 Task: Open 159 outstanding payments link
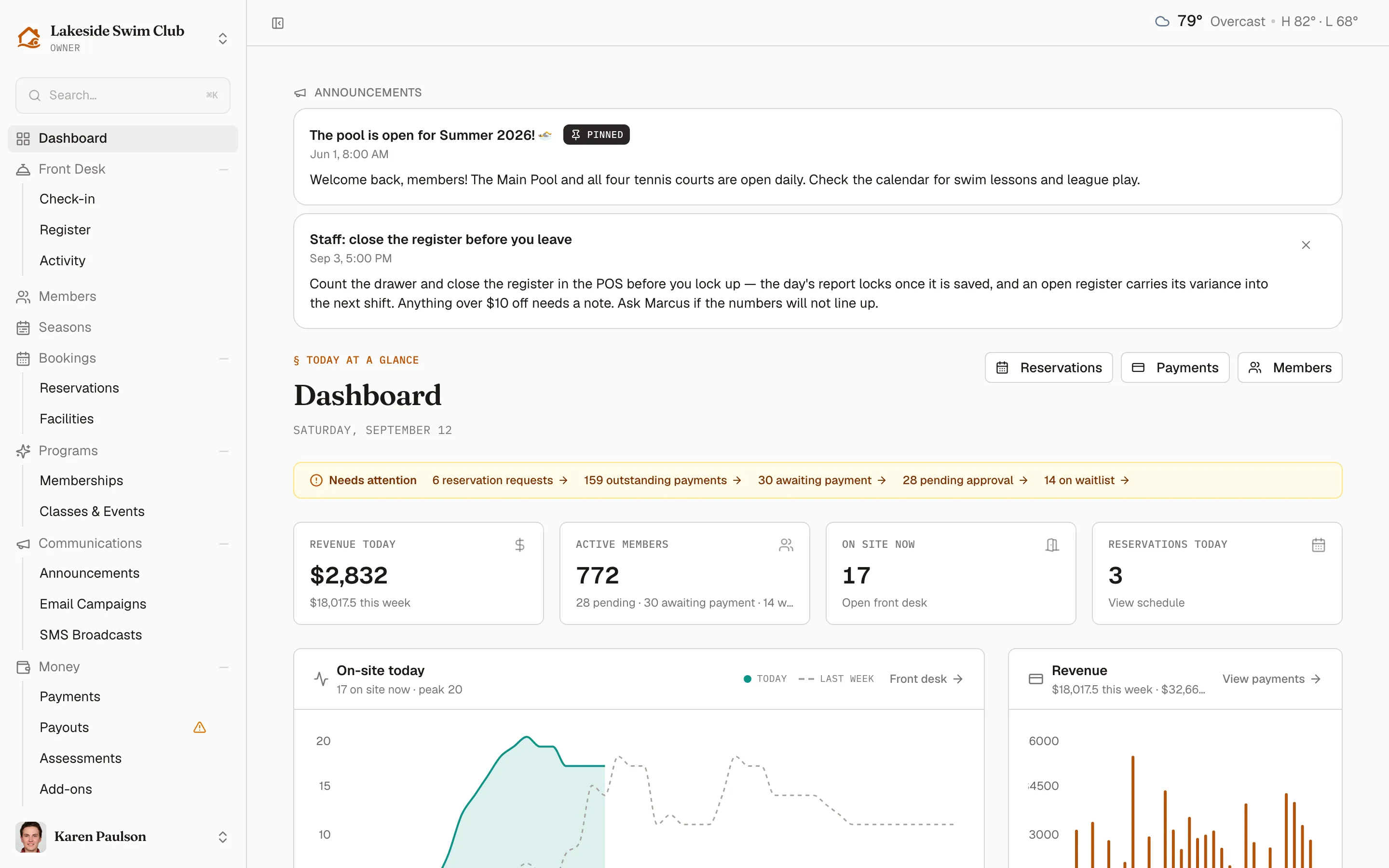tap(663, 480)
